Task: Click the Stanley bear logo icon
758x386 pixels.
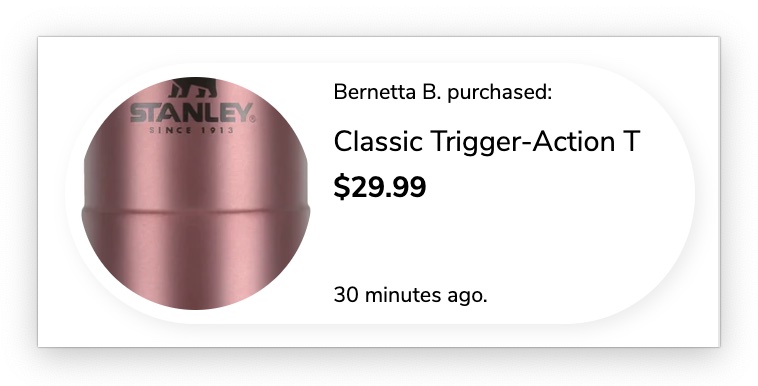Action: [x=193, y=88]
